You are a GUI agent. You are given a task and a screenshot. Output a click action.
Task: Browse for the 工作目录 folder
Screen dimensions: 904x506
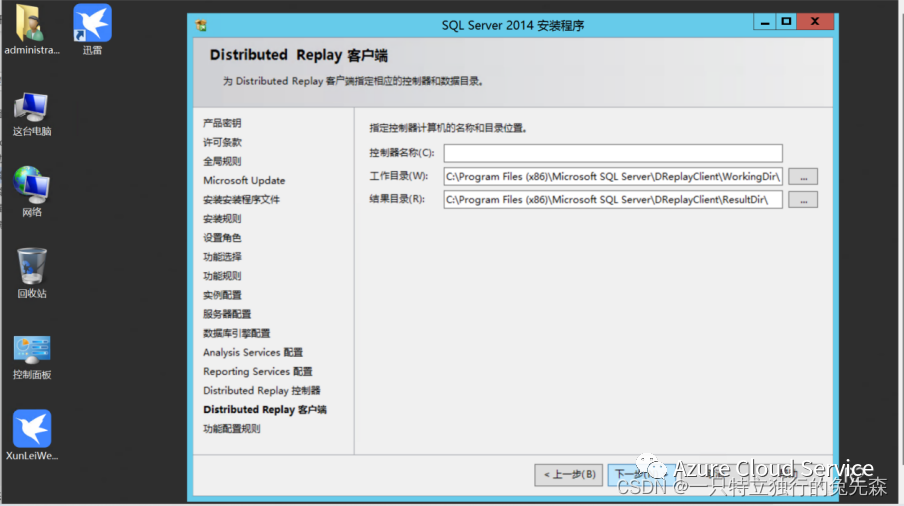point(803,177)
